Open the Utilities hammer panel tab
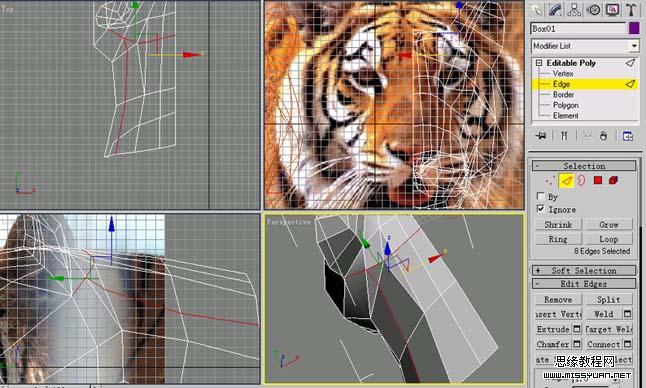This screenshot has height=388, width=646. click(x=631, y=9)
